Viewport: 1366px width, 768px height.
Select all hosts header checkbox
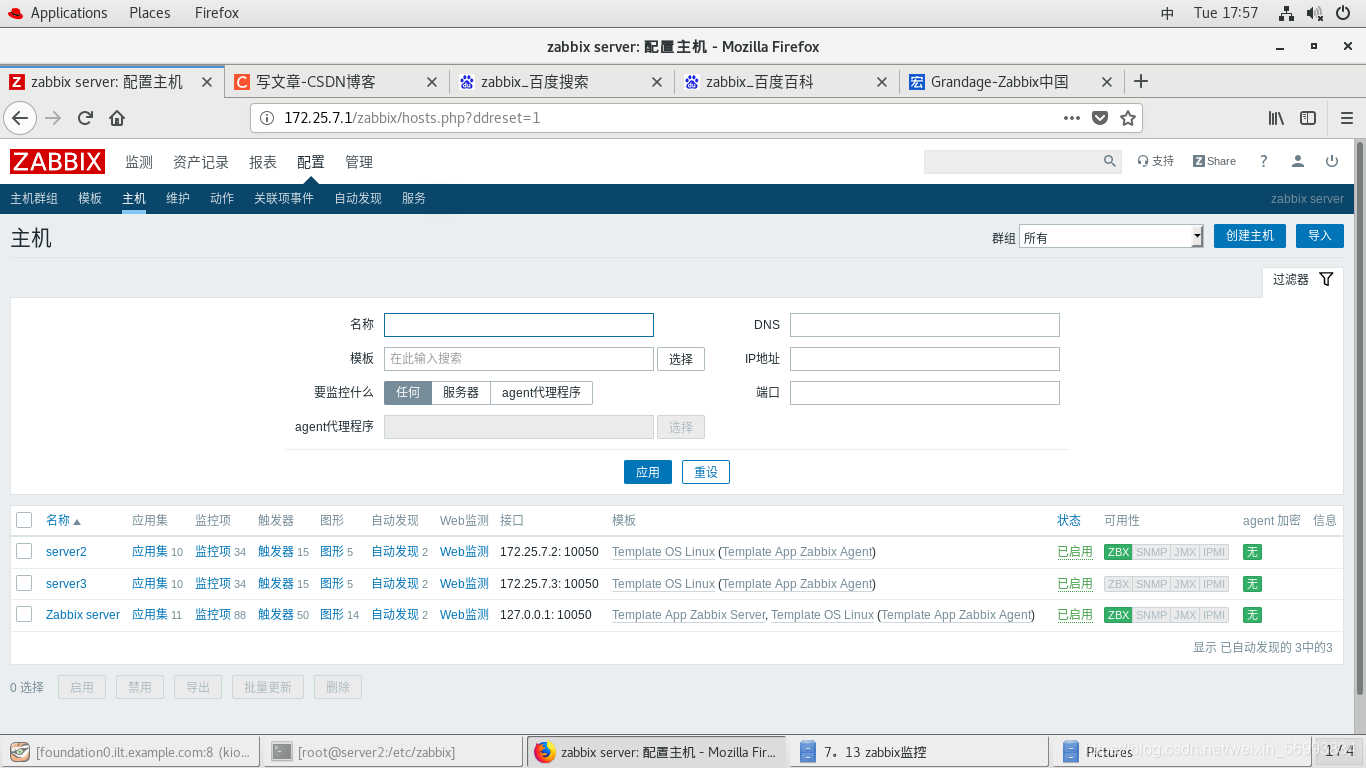(x=24, y=520)
